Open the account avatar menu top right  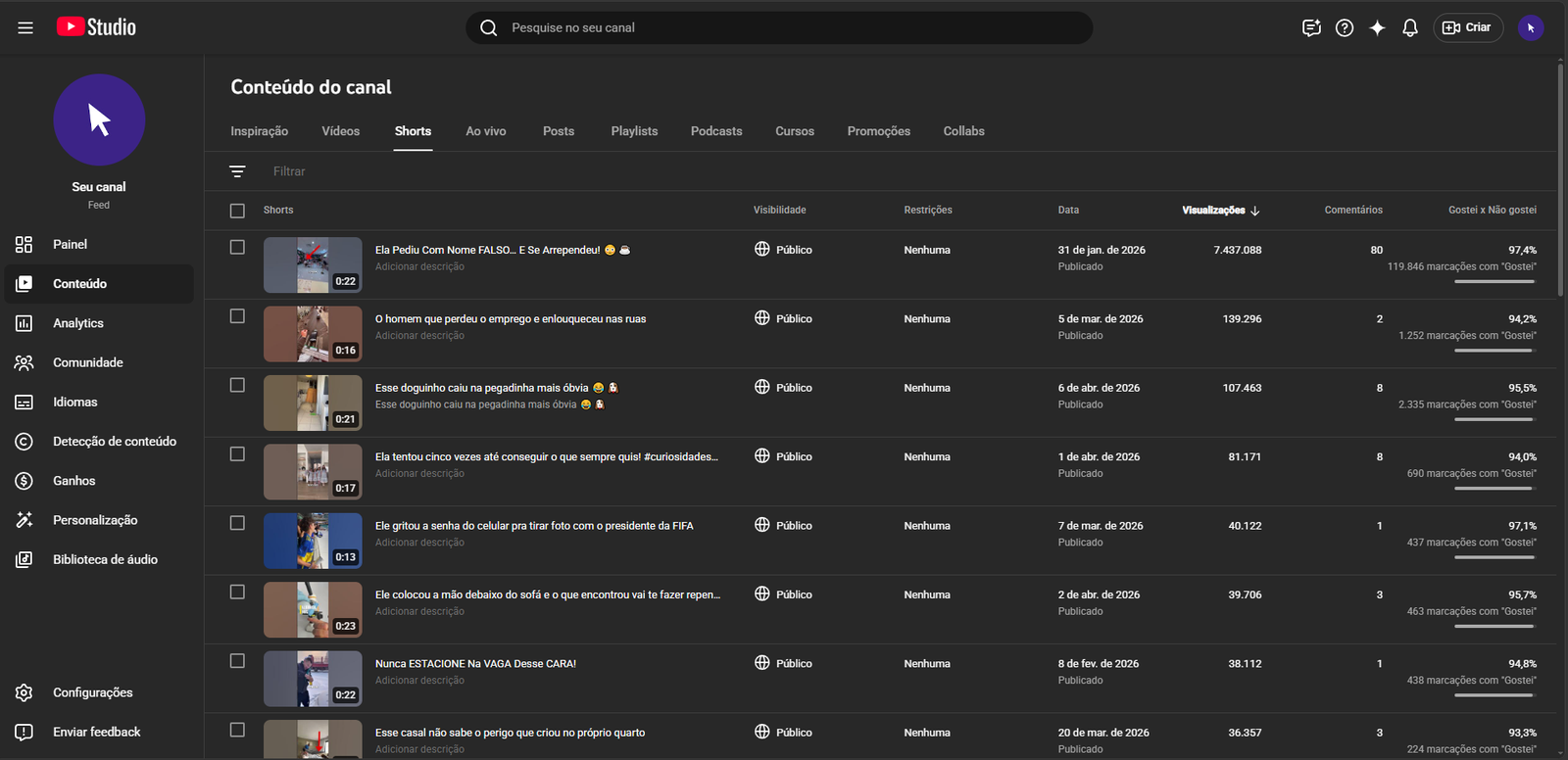[1530, 27]
